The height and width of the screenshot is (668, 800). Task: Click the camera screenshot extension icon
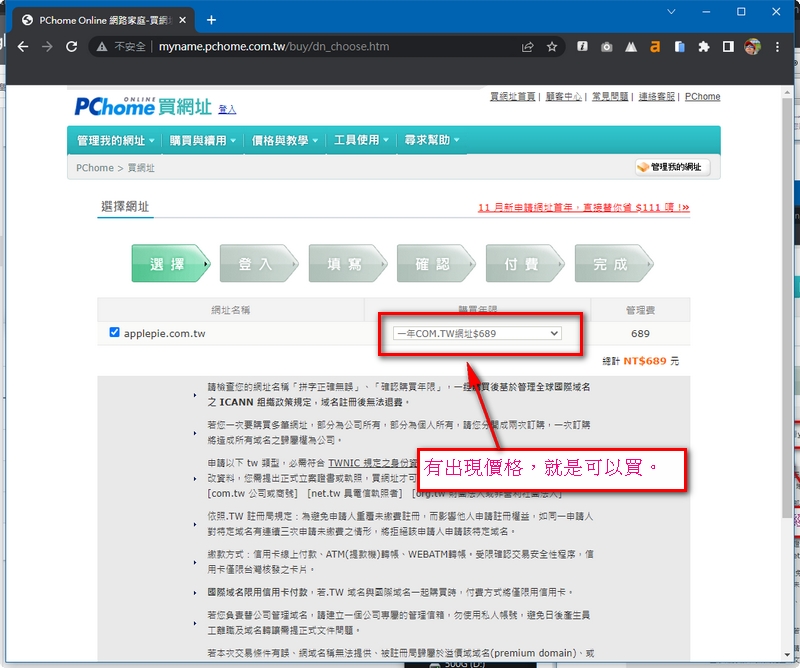(x=607, y=47)
